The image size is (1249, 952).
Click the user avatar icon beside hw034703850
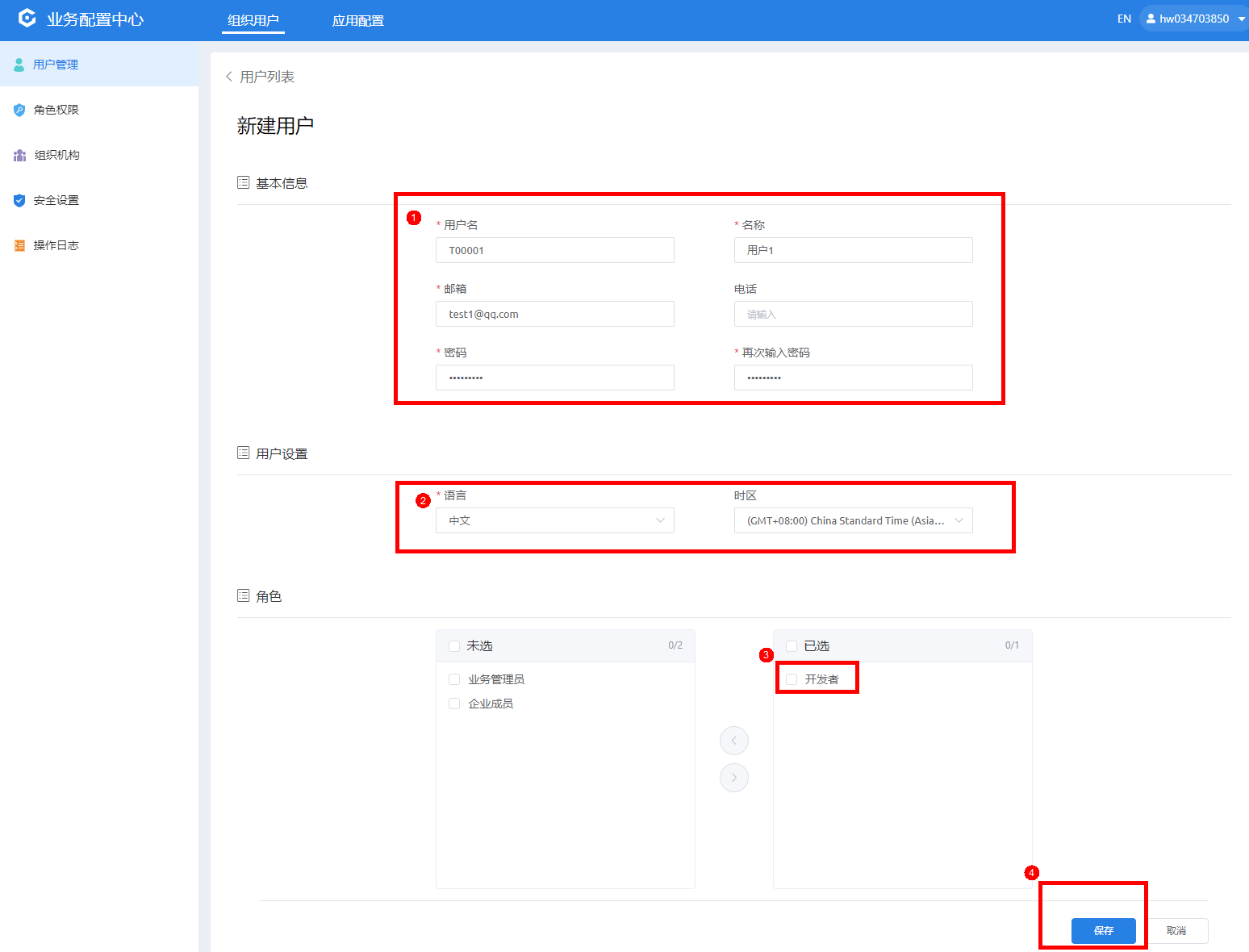[1151, 19]
